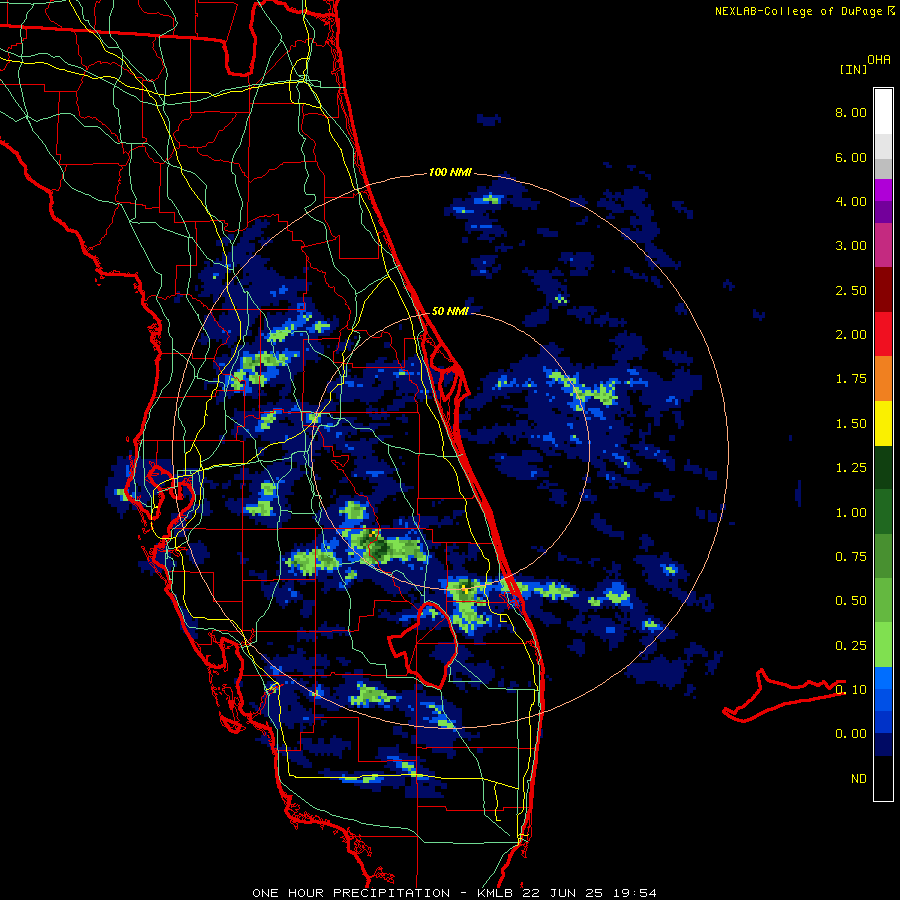Click the OHA product label above legend
This screenshot has width=900, height=900.
pyautogui.click(x=879, y=60)
